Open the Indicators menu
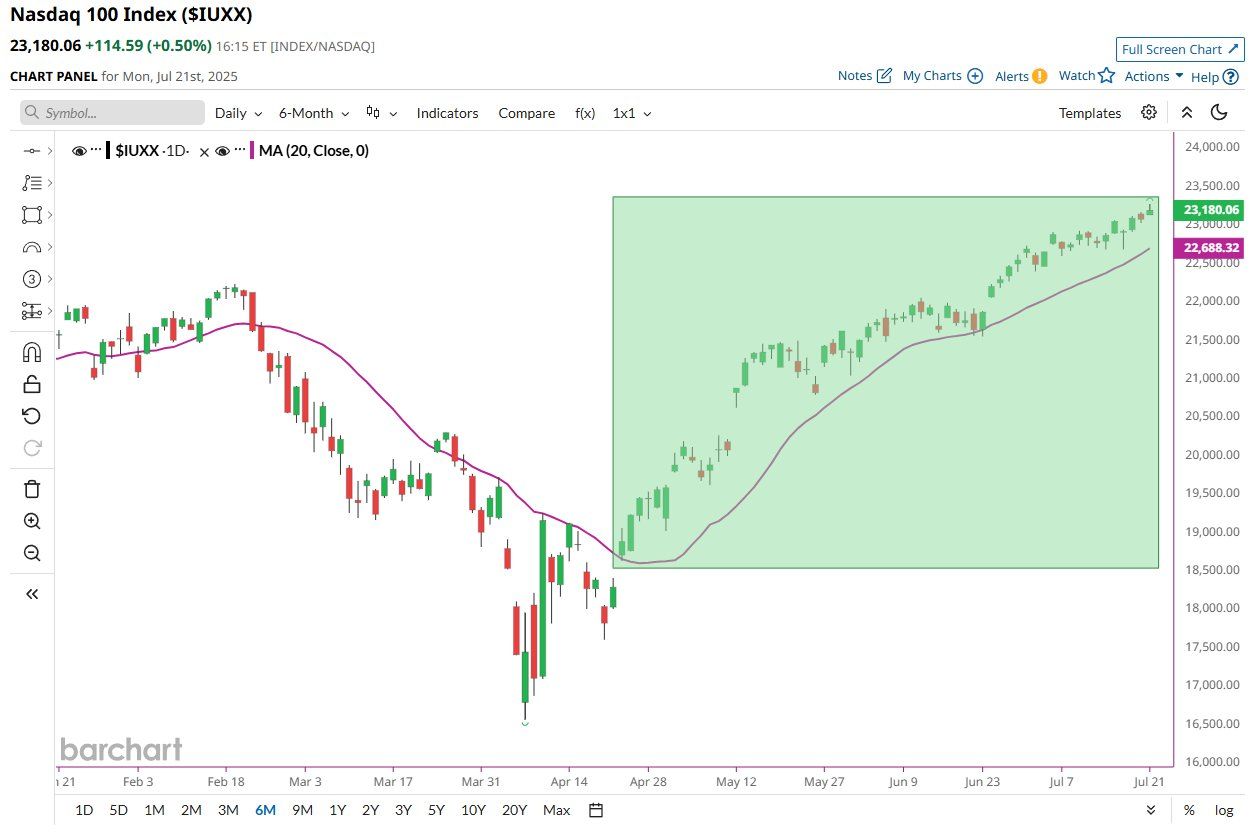 [447, 113]
